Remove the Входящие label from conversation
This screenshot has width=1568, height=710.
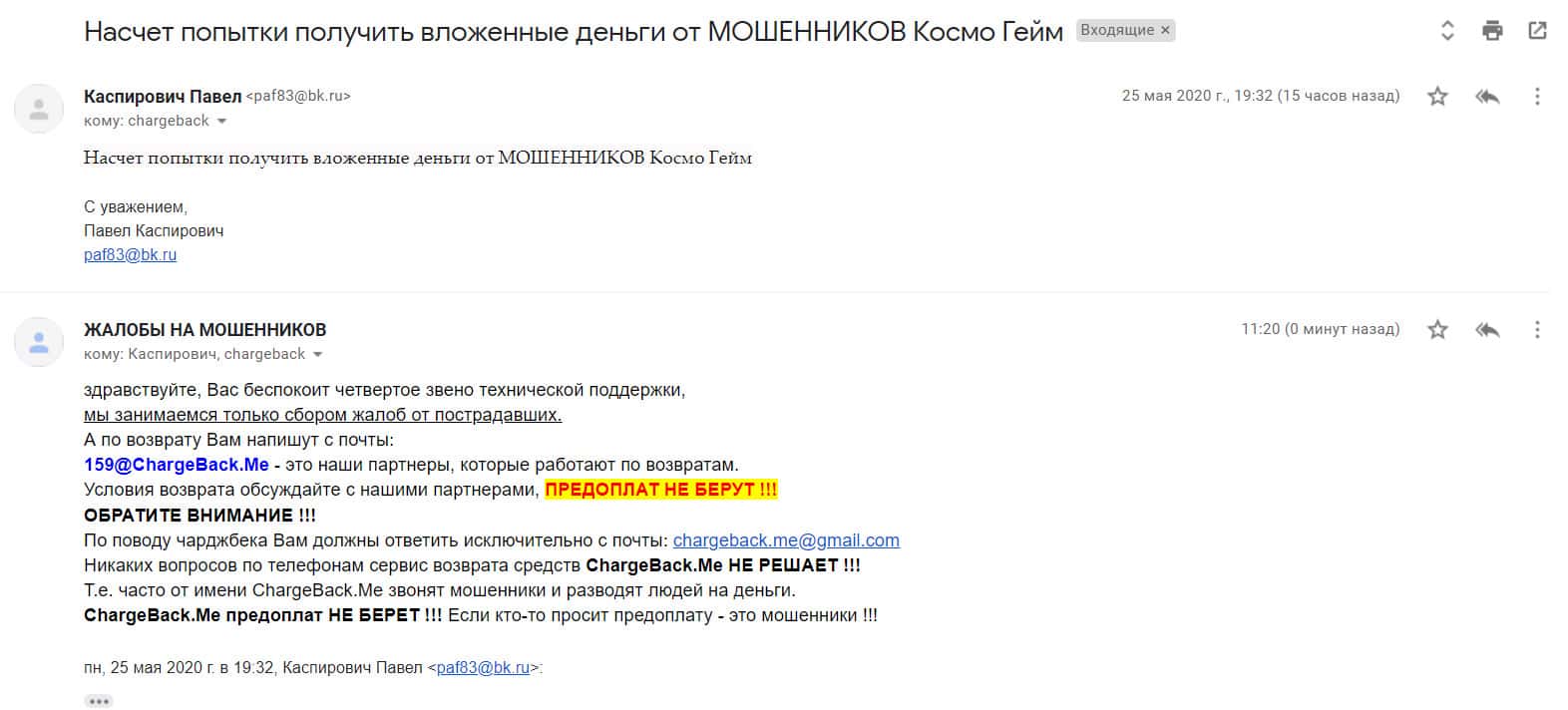(x=1165, y=31)
